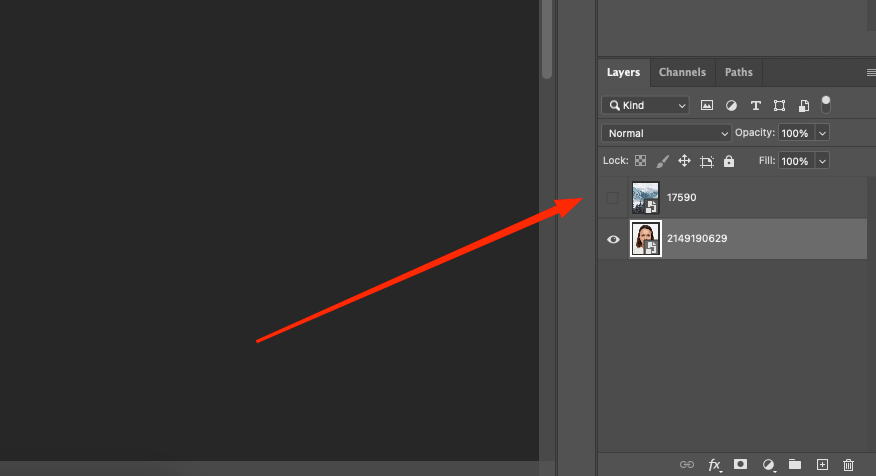Viewport: 876px width, 476px height.
Task: Lock all padlock icon
Action: (729, 161)
